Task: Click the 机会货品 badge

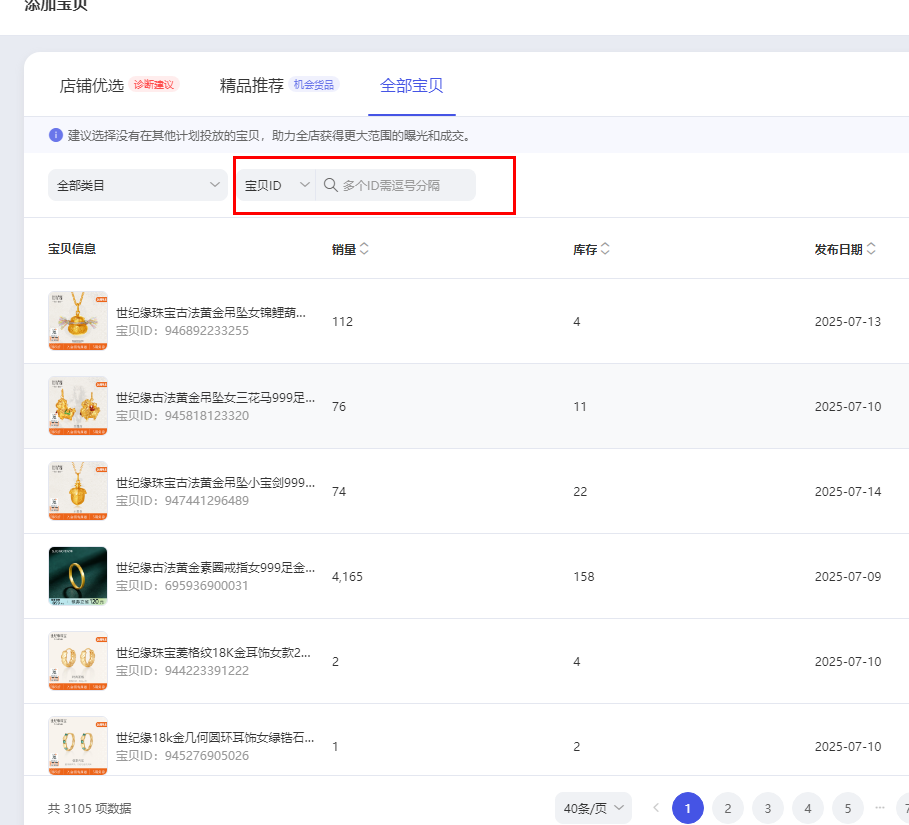Action: (315, 85)
